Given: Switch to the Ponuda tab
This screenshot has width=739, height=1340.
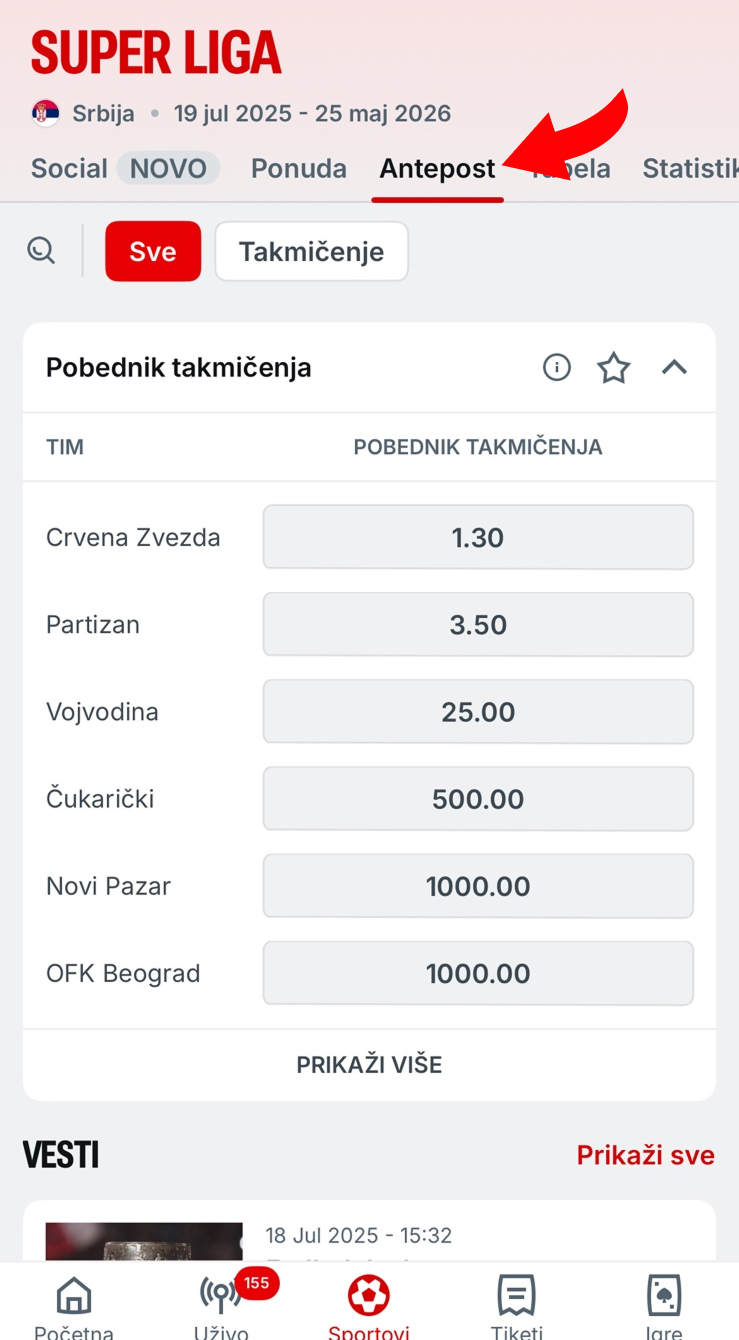Looking at the screenshot, I should click(x=299, y=168).
